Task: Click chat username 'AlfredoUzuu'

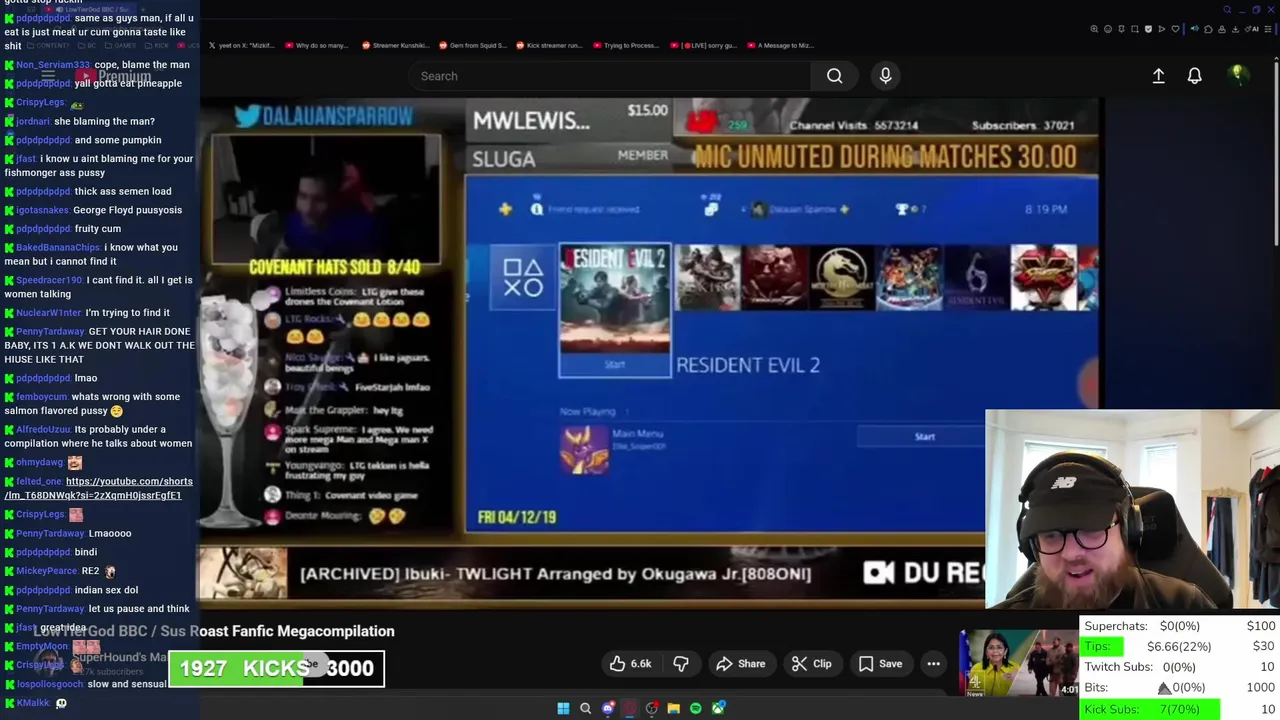Action: click(43, 429)
